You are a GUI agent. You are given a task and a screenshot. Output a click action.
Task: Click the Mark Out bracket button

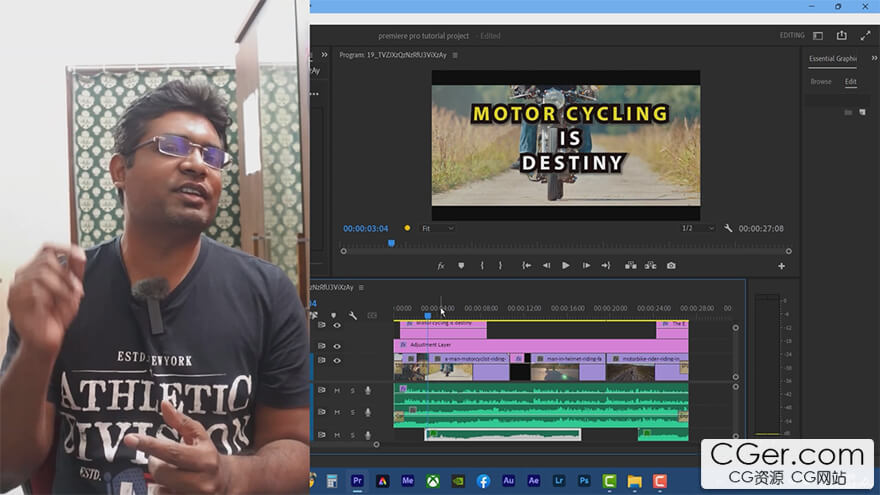[500, 266]
